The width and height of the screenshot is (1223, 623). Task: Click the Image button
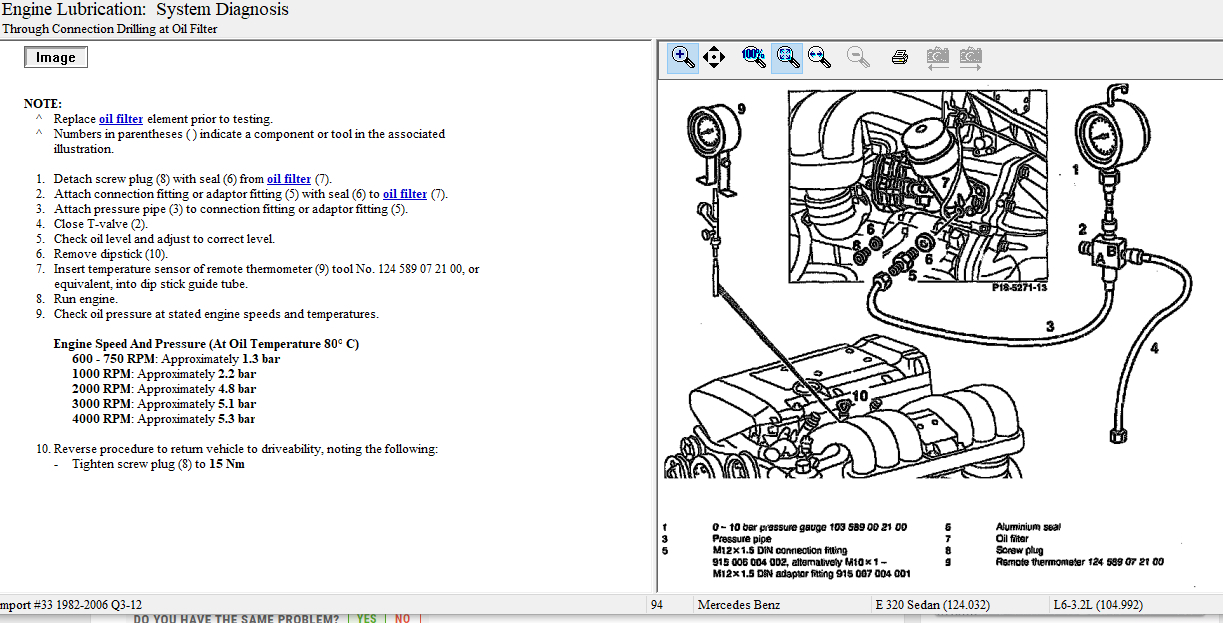pos(56,58)
